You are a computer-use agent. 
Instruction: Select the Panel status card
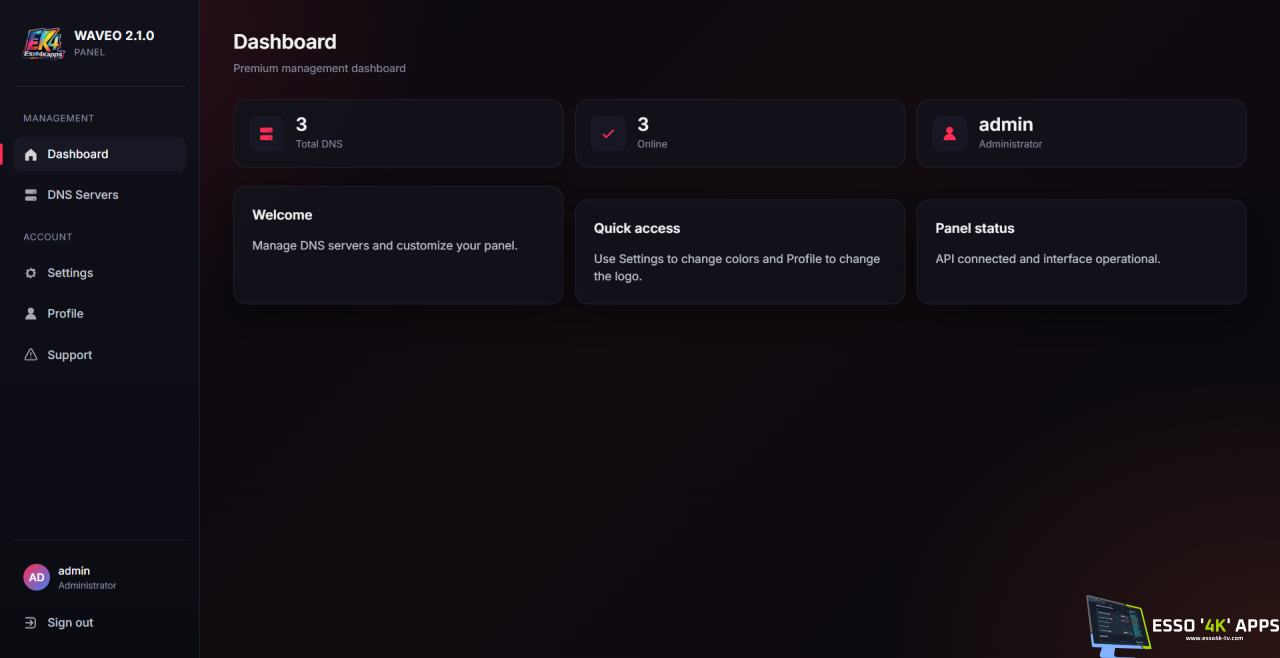coord(1081,252)
